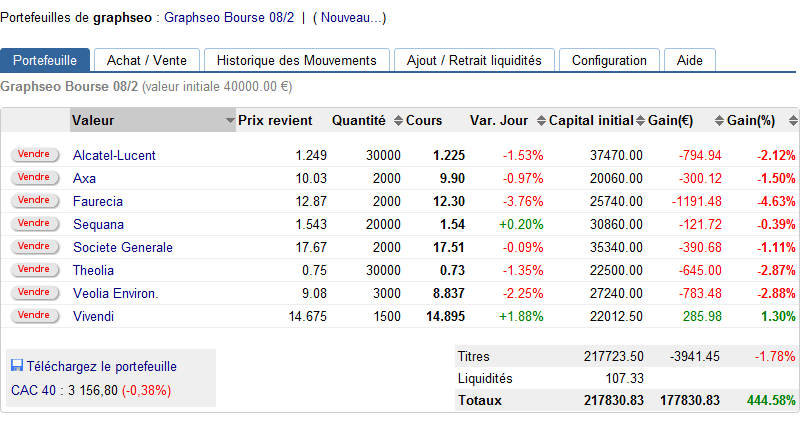
Task: Click the sort arrows beside Quantité
Action: coord(398,121)
